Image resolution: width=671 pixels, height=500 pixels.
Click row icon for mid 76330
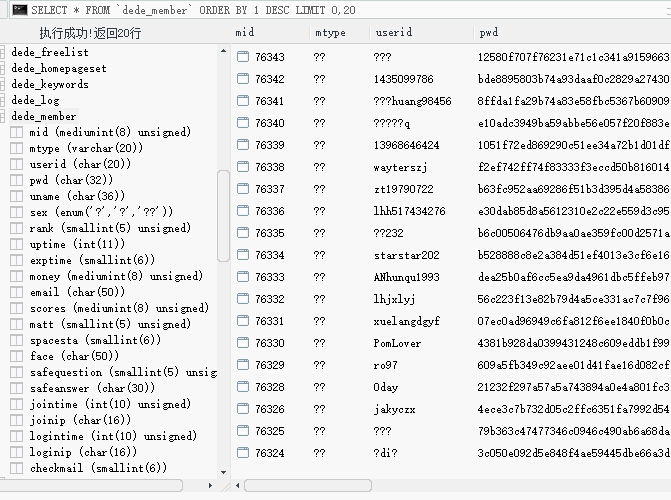click(x=243, y=342)
